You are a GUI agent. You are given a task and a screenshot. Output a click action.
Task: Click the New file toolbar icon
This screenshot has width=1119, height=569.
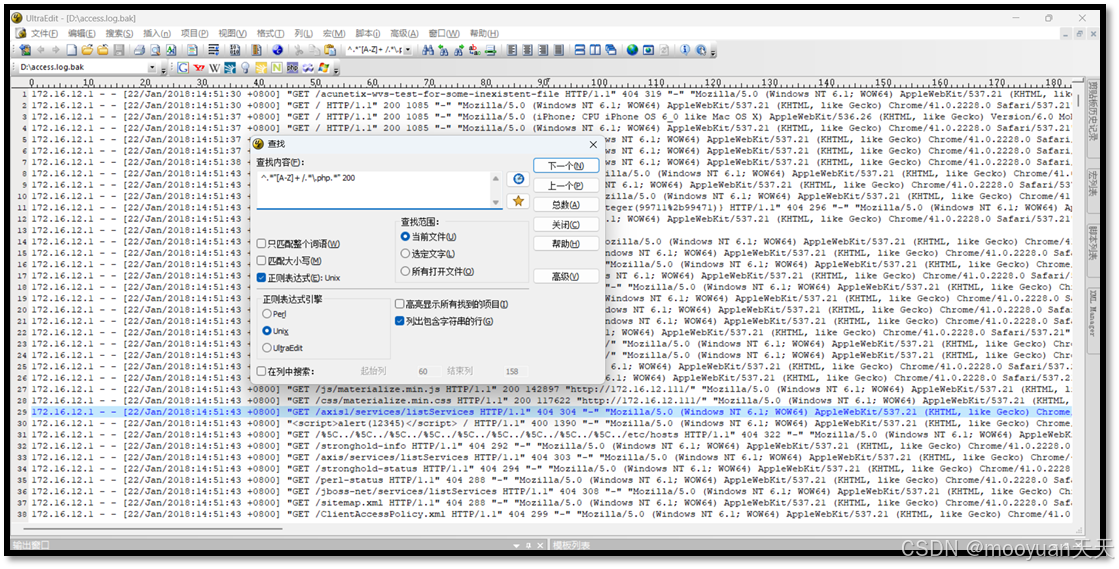[x=71, y=50]
